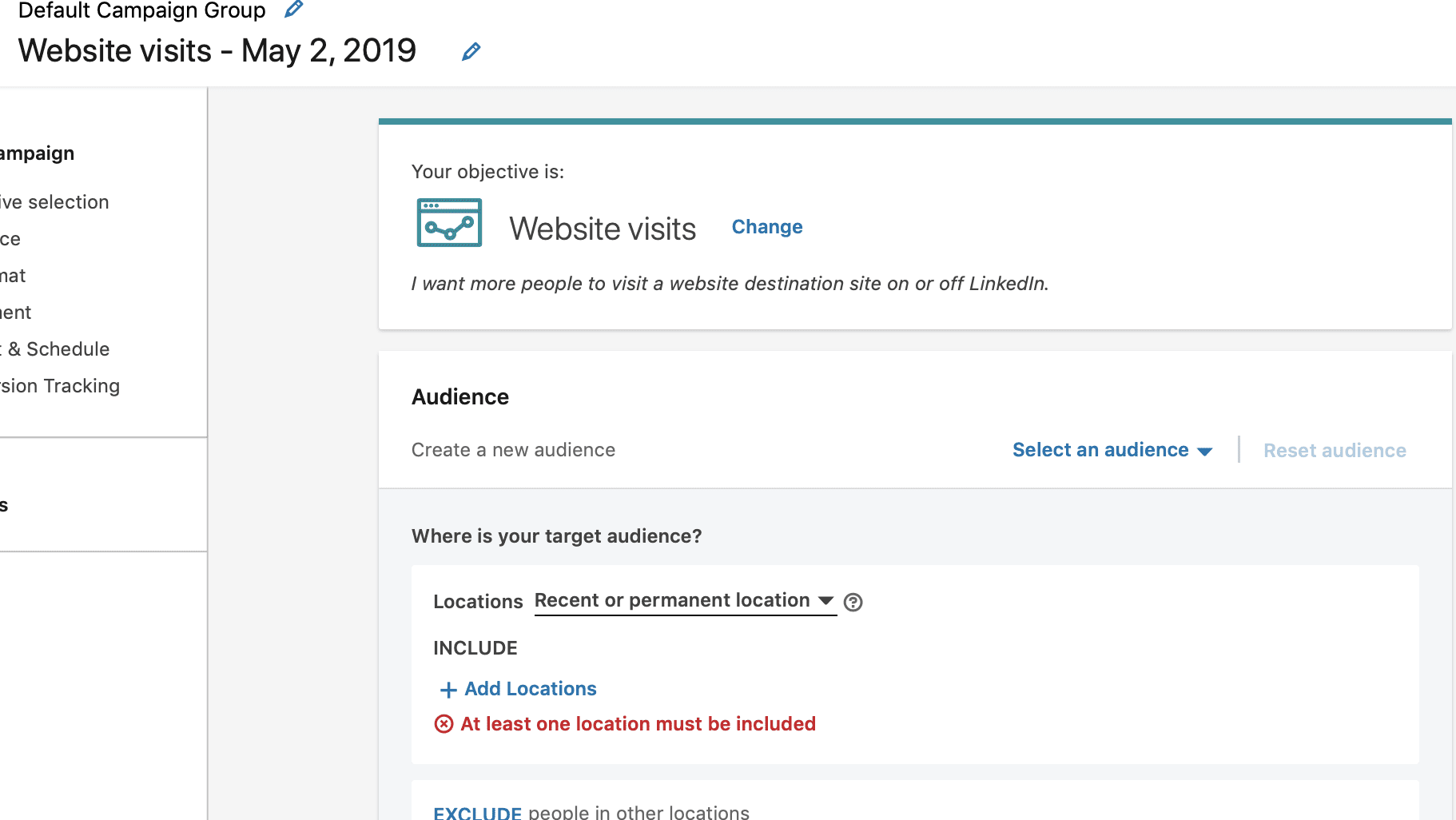Screen dimensions: 1456x820
Task: Go to Audience step in sidebar
Action: [10, 239]
